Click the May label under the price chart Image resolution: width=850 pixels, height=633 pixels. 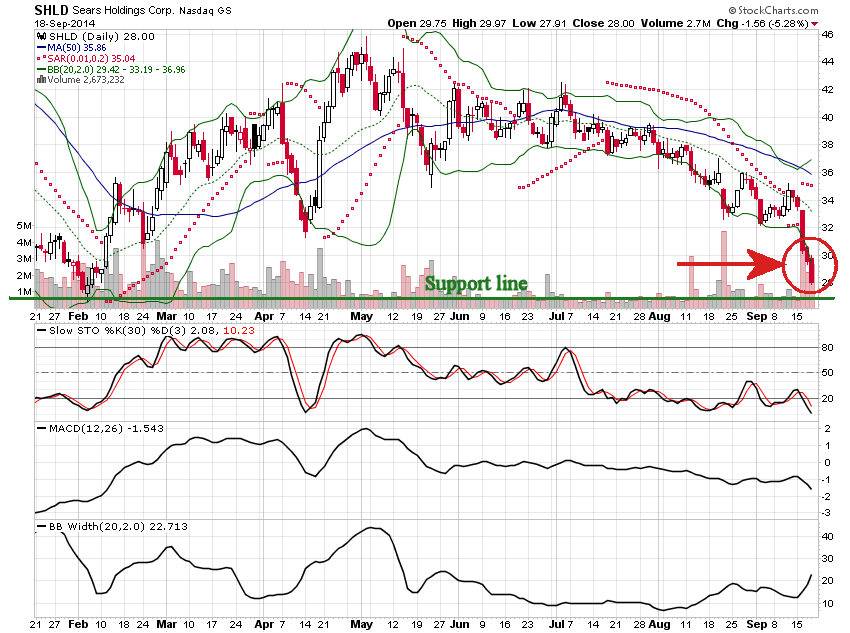[362, 316]
